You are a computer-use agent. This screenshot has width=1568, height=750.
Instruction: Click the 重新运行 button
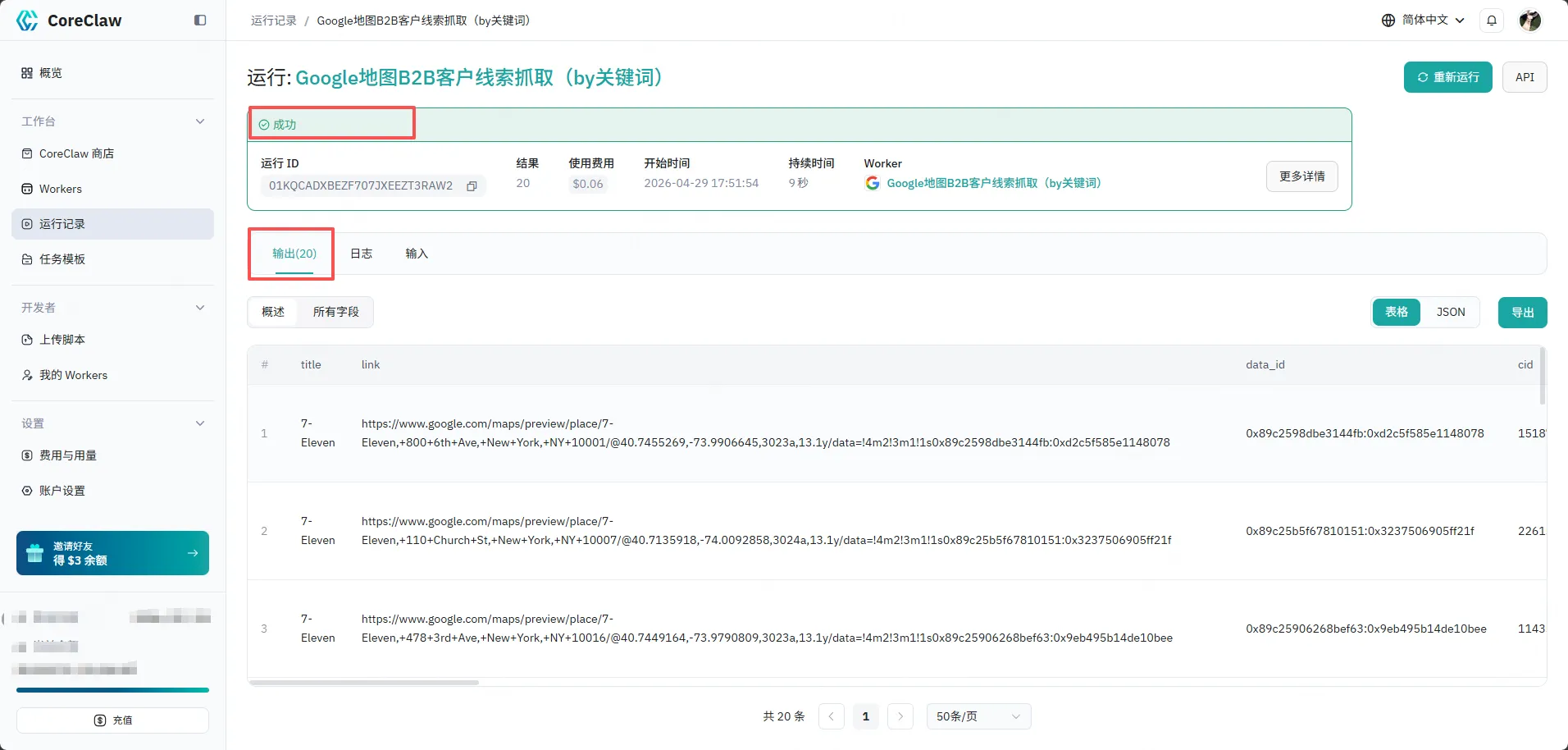point(1448,77)
